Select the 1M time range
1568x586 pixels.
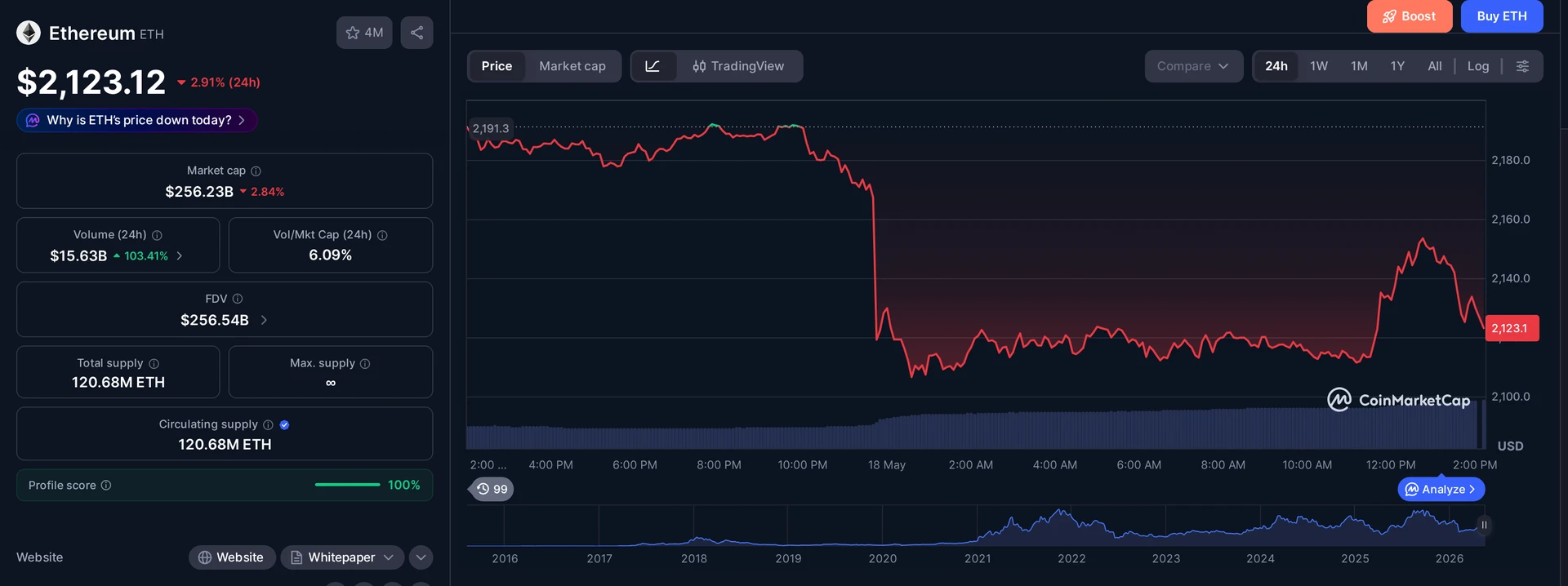click(1359, 66)
